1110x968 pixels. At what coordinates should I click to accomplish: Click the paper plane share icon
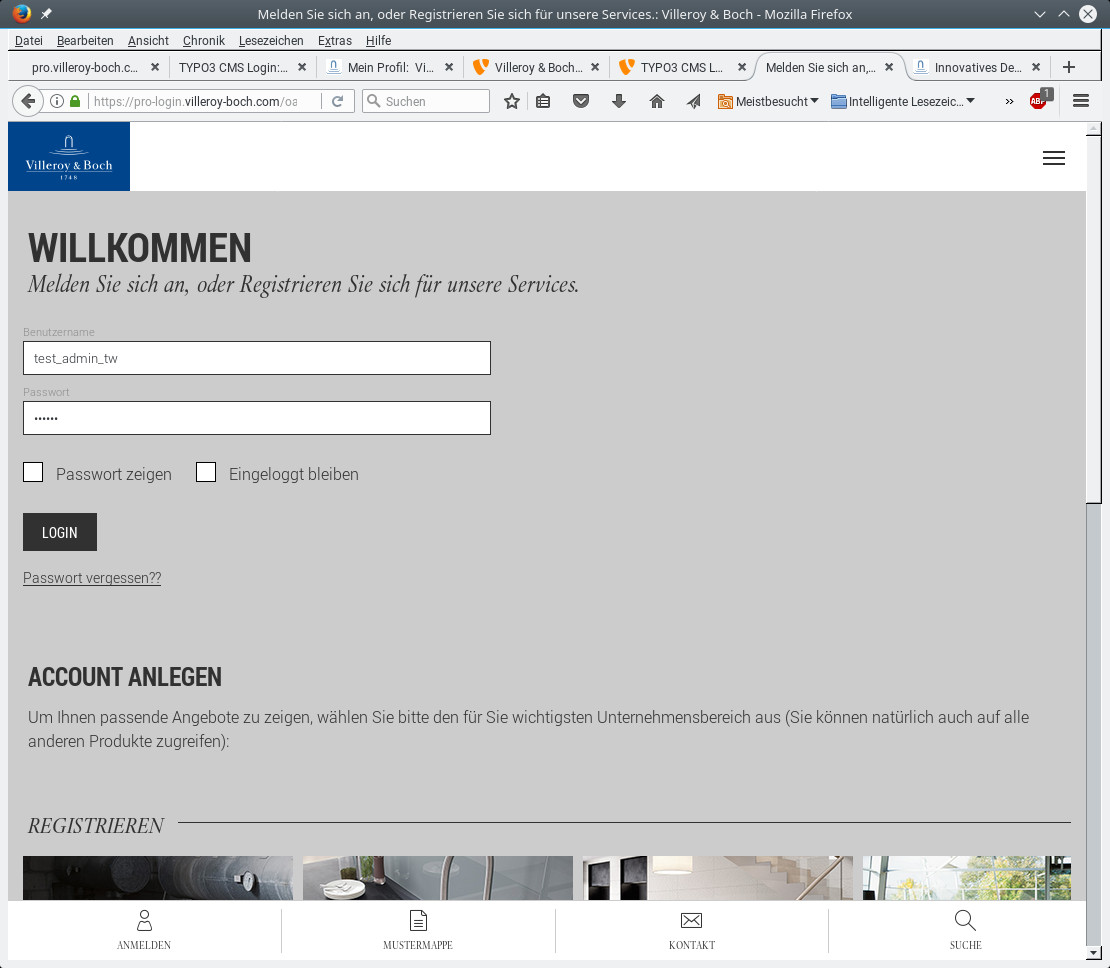[x=694, y=101]
